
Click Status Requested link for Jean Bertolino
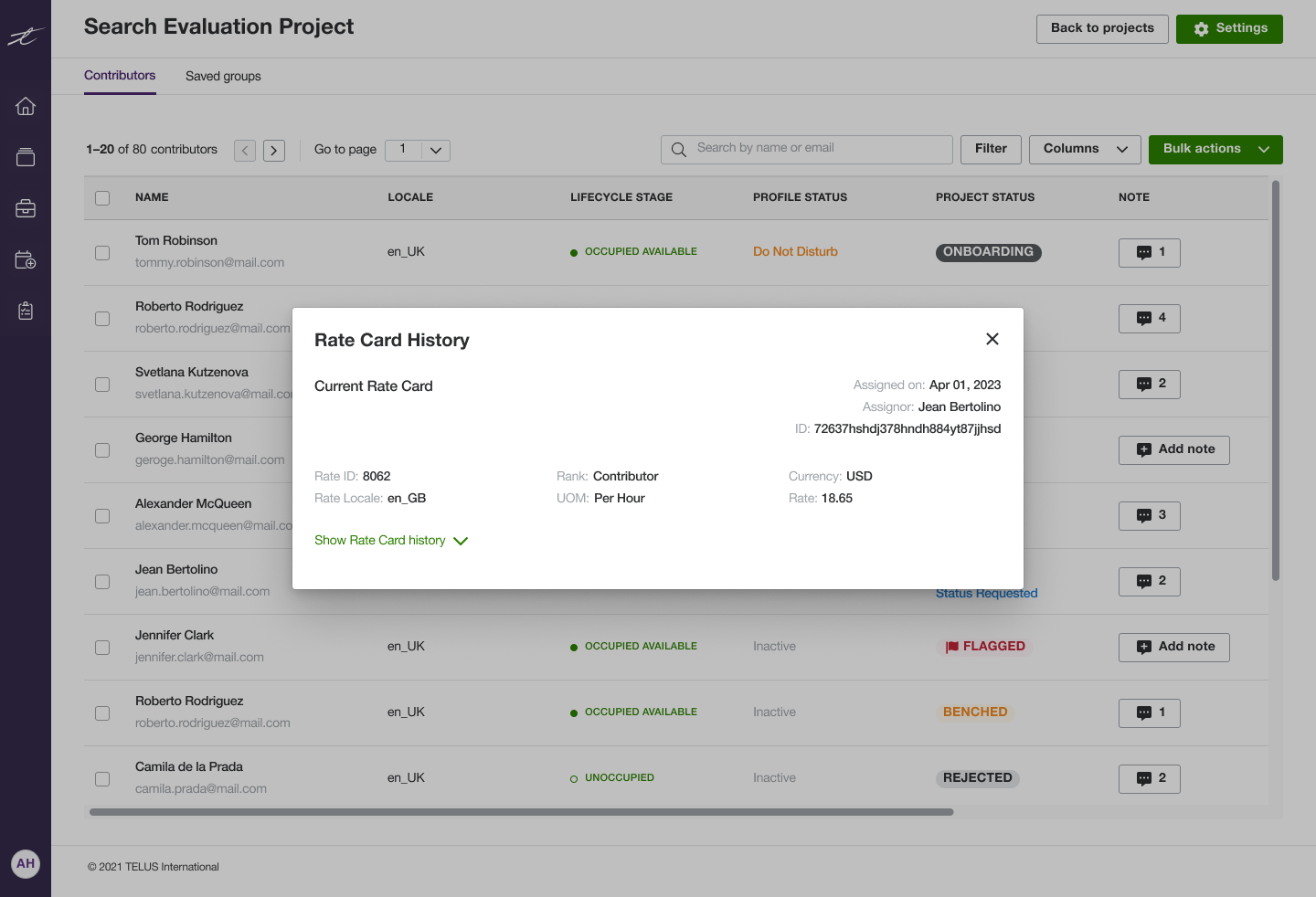(x=986, y=593)
